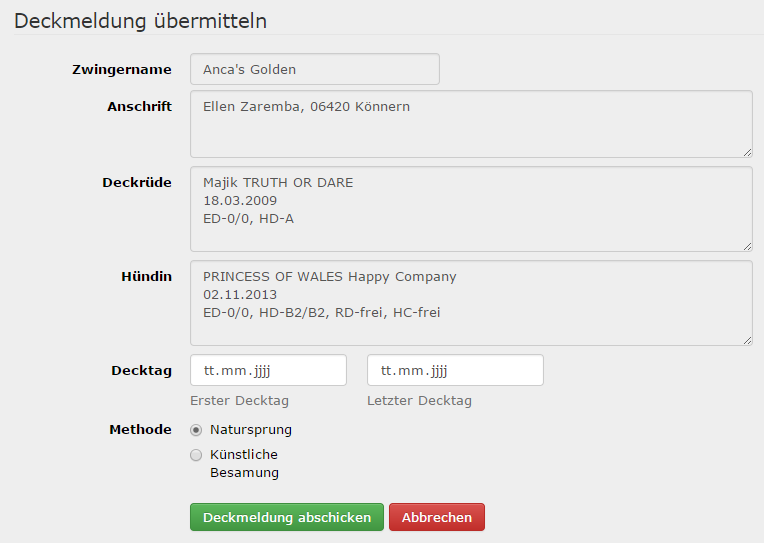Image resolution: width=764 pixels, height=543 pixels.
Task: Focus the Deckrüde text area
Action: [470, 209]
